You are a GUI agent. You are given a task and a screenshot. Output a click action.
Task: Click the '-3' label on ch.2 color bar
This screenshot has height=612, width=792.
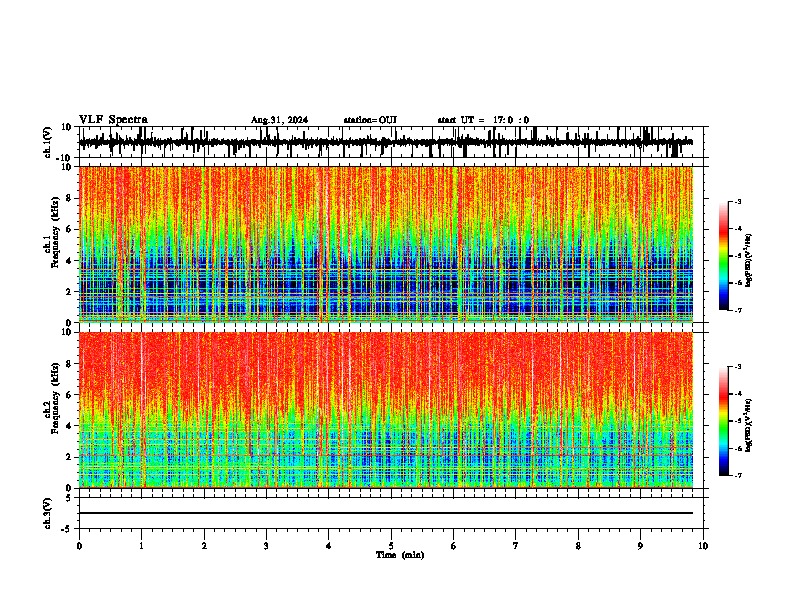737,367
